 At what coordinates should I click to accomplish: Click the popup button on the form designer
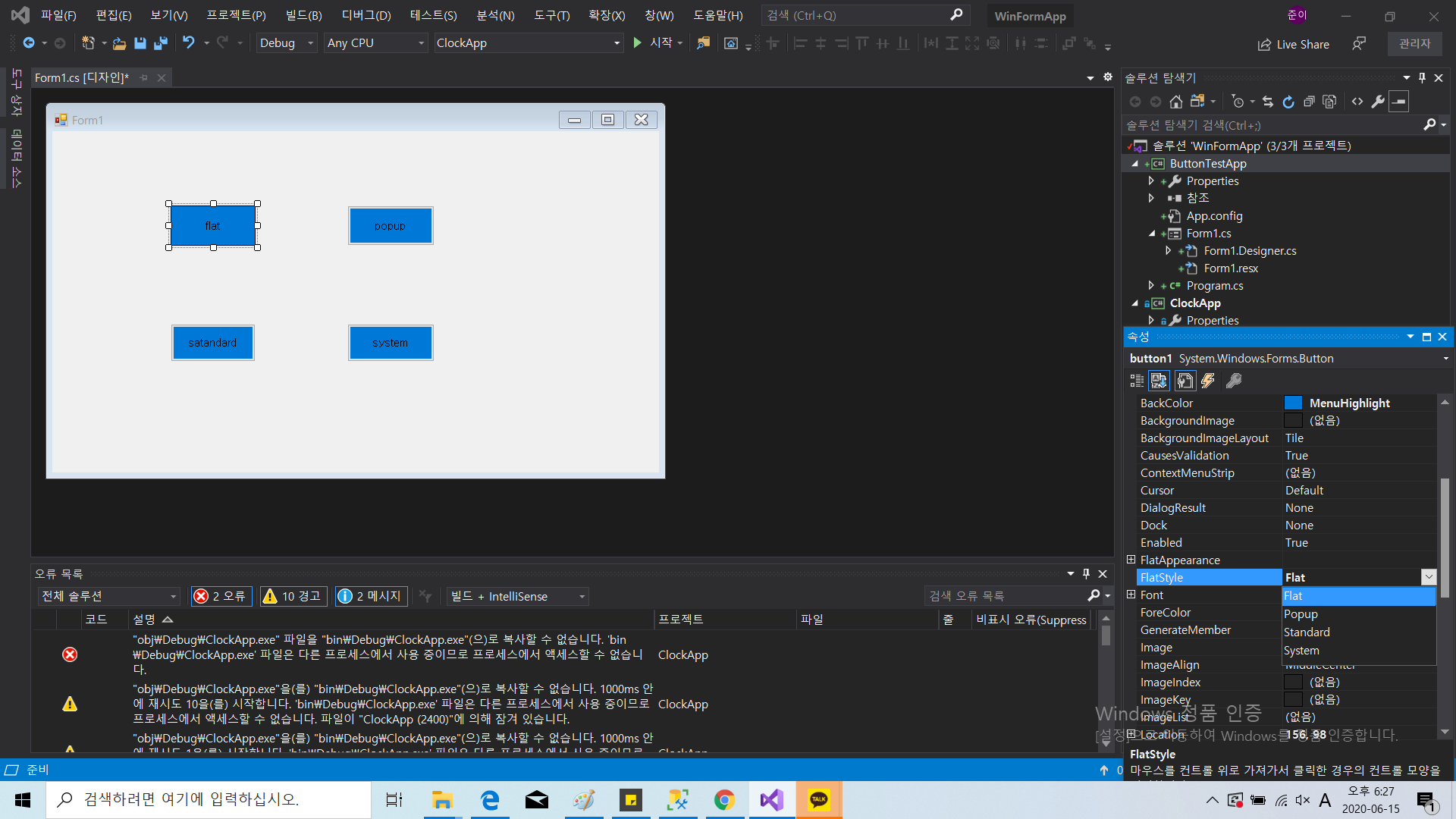391,226
